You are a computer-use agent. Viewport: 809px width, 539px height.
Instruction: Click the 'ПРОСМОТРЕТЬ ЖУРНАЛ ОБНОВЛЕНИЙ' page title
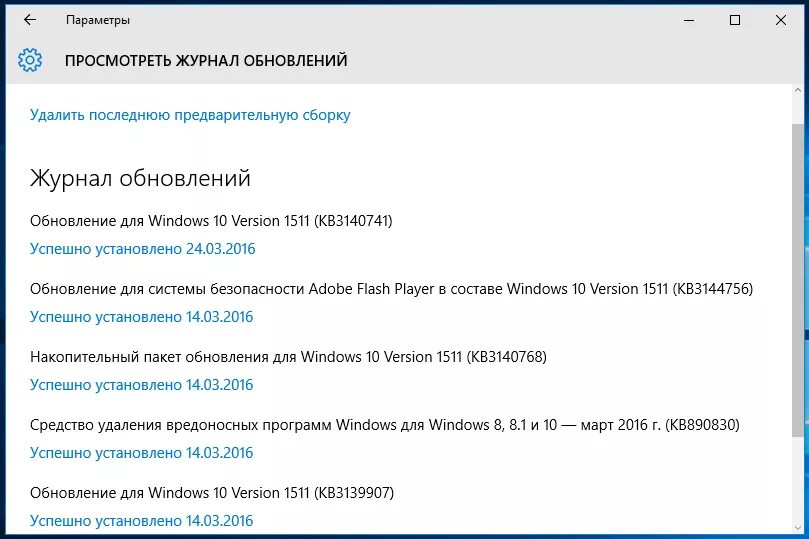coord(206,60)
